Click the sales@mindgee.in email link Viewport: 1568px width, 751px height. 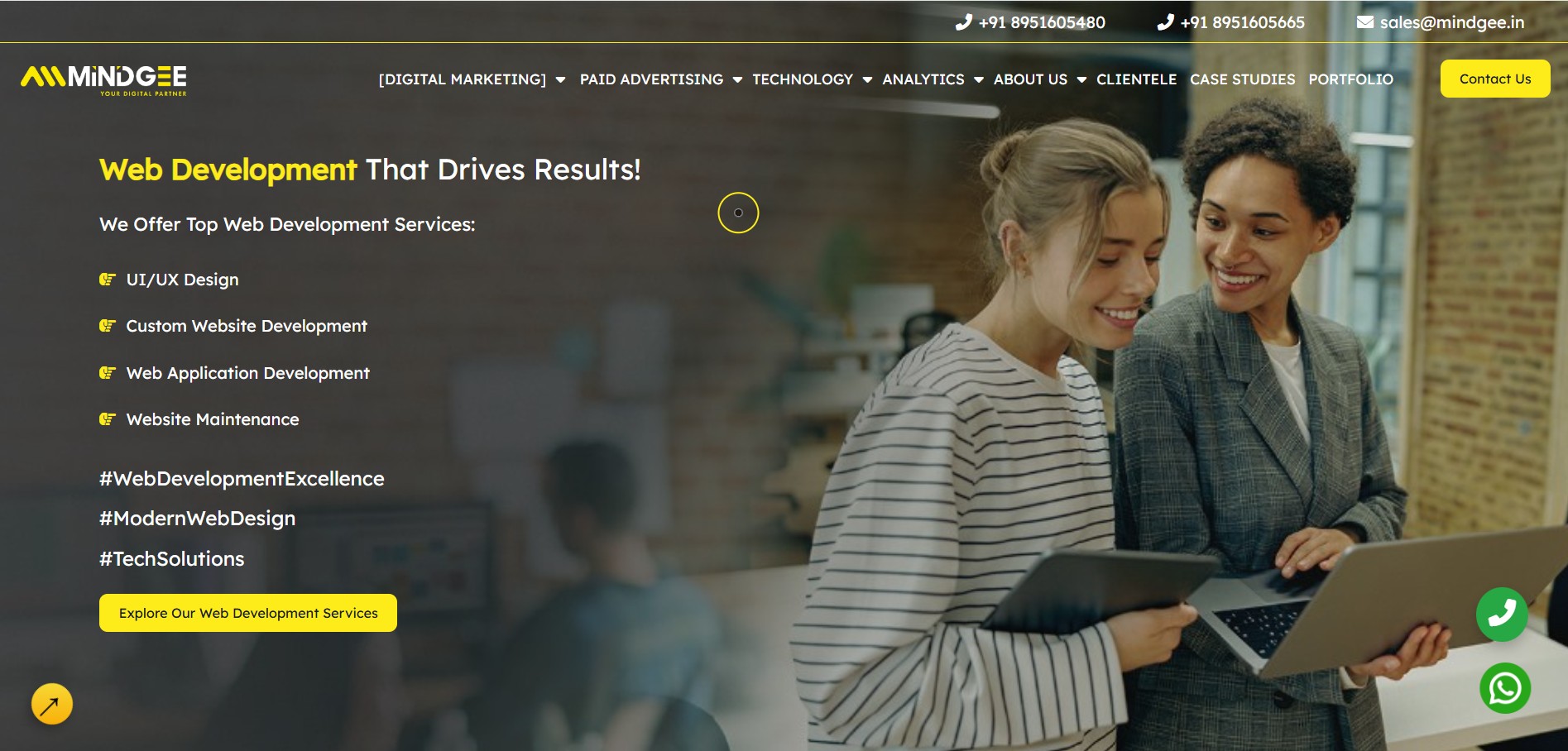tap(1451, 22)
